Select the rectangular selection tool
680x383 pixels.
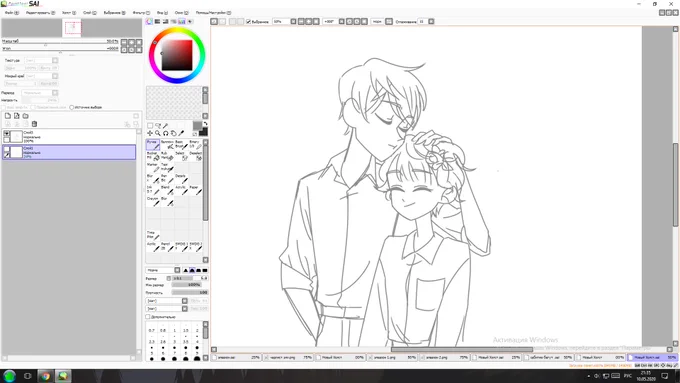(150, 125)
